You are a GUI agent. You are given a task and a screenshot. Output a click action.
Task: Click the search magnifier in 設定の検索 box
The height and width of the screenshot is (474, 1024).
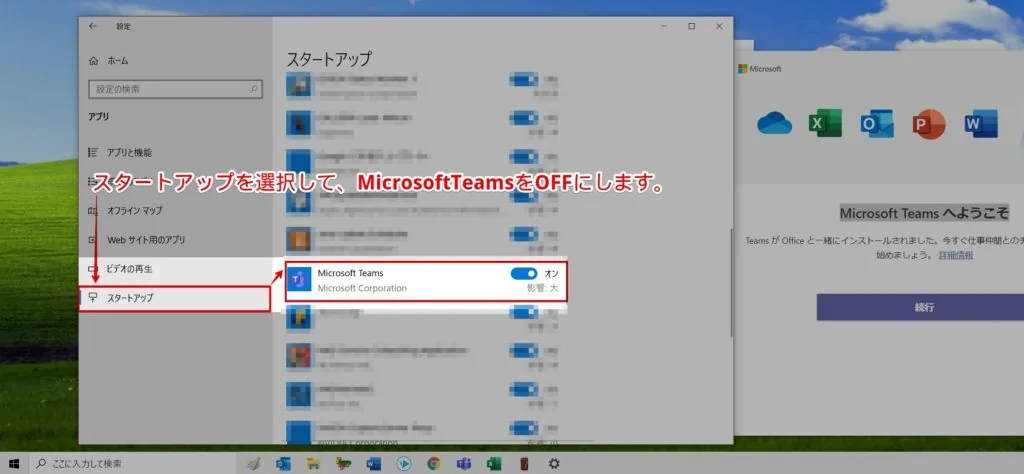253,89
